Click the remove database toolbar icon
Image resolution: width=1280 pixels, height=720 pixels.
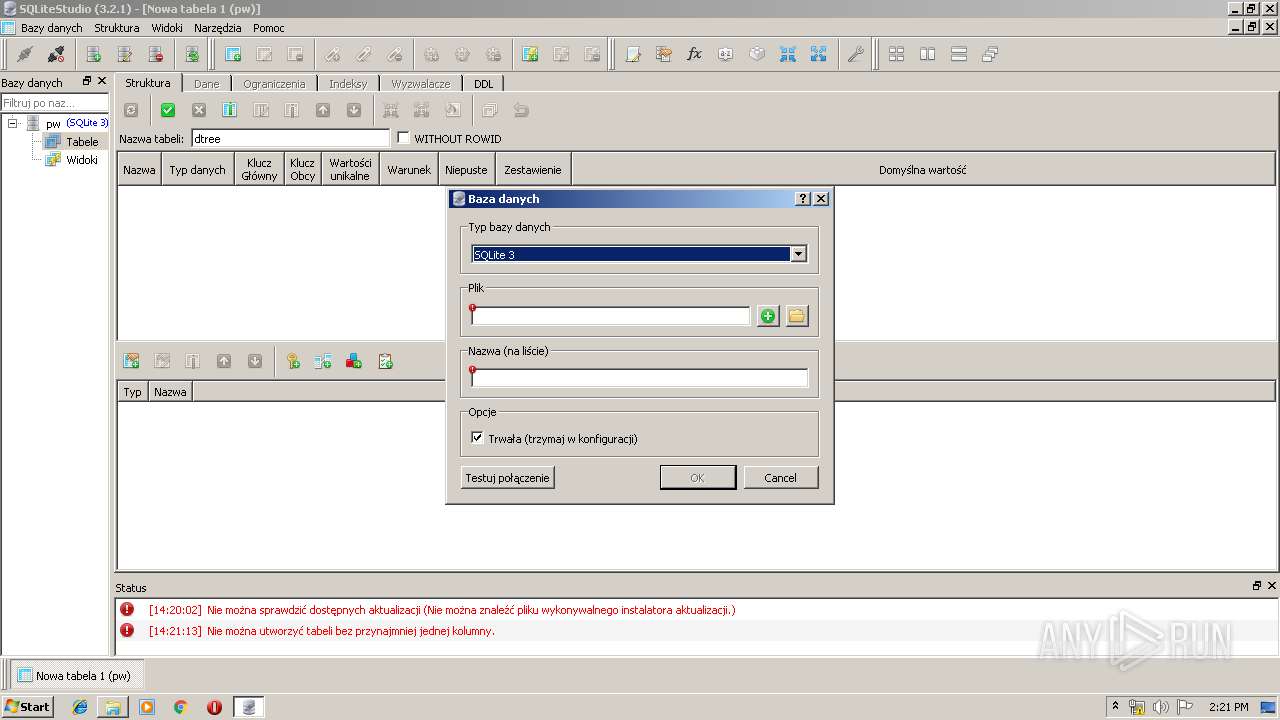[156, 55]
